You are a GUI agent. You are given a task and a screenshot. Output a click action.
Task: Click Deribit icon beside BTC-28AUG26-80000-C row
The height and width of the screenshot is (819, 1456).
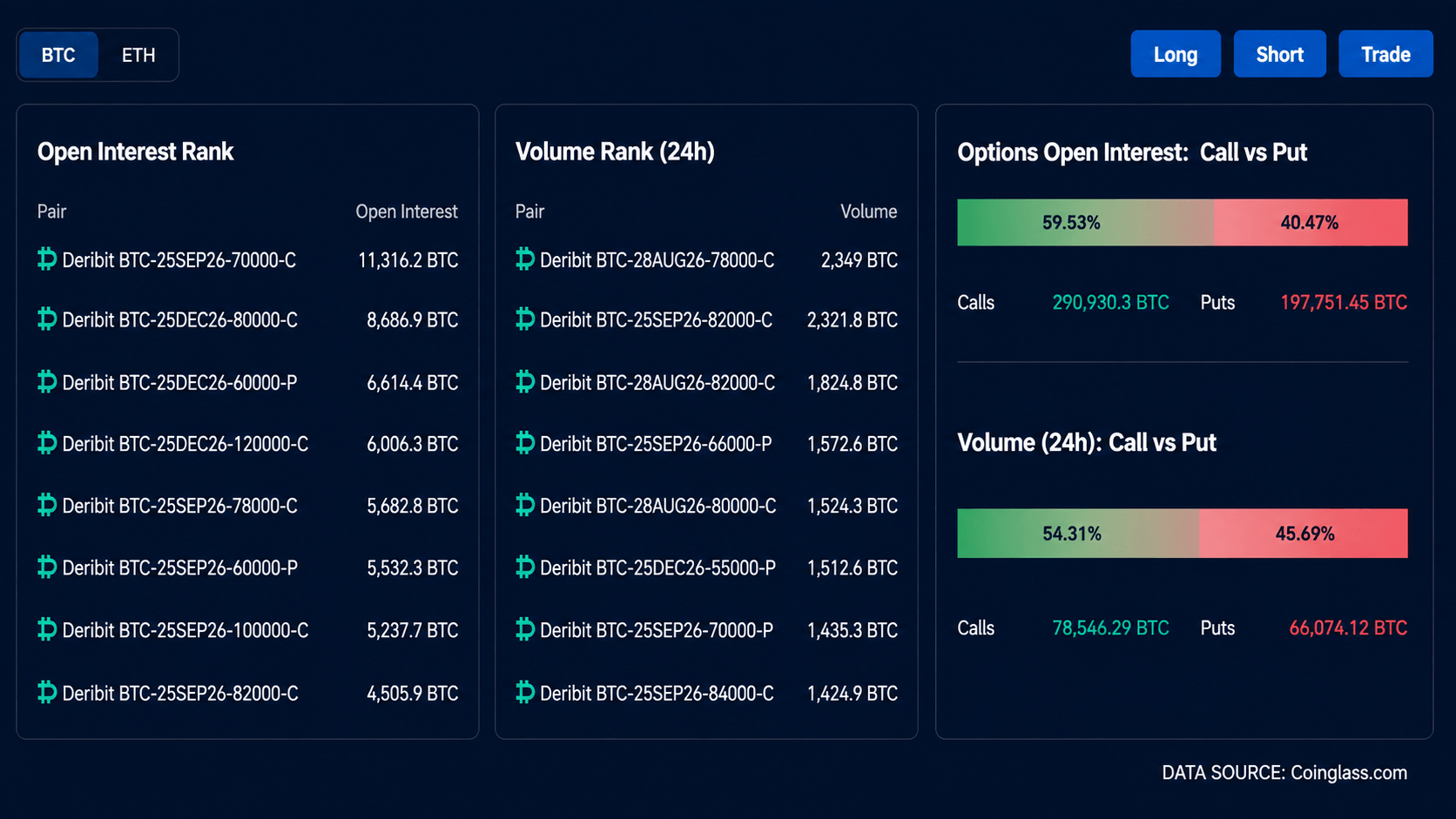pos(525,506)
